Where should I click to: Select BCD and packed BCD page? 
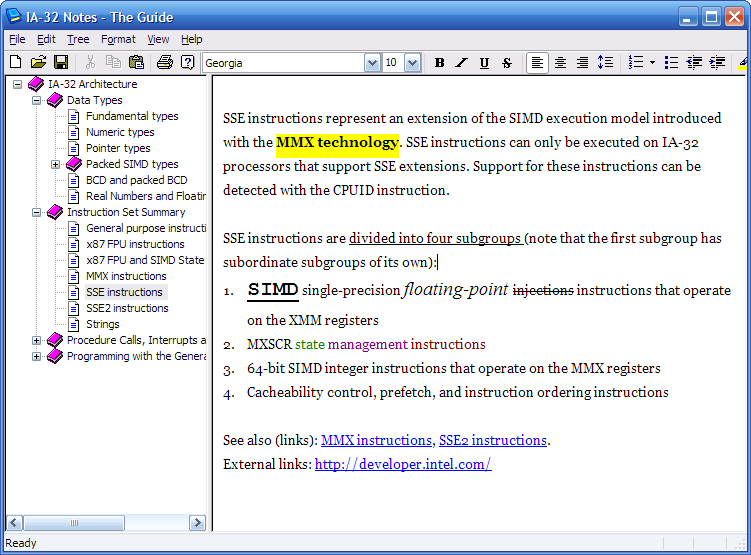137,180
